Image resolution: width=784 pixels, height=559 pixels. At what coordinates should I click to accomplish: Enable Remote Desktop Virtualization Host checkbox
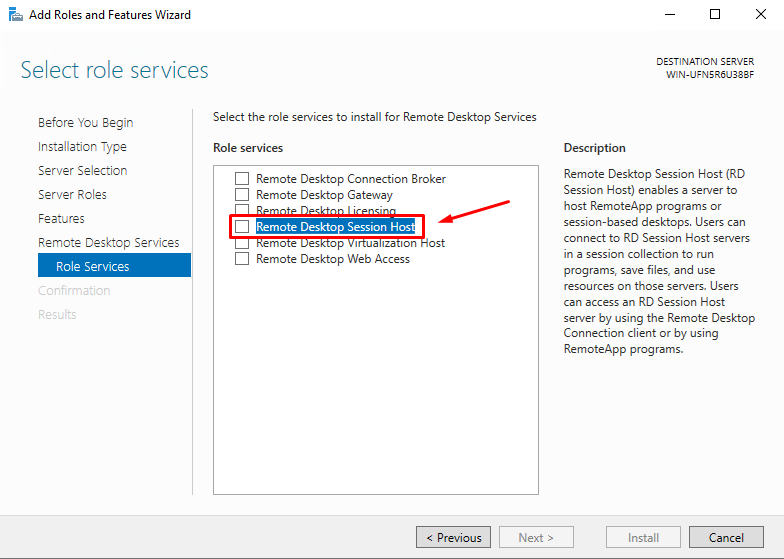[241, 243]
